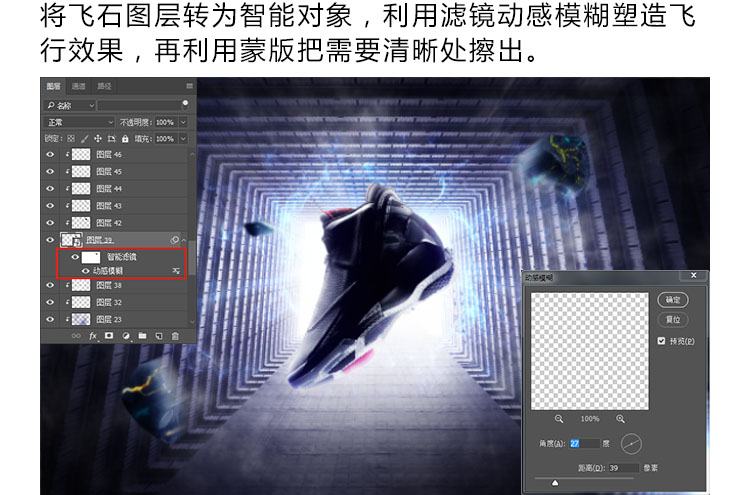Open Layers panel hamburger menu
Screen dimensions: 750x495
189,86
